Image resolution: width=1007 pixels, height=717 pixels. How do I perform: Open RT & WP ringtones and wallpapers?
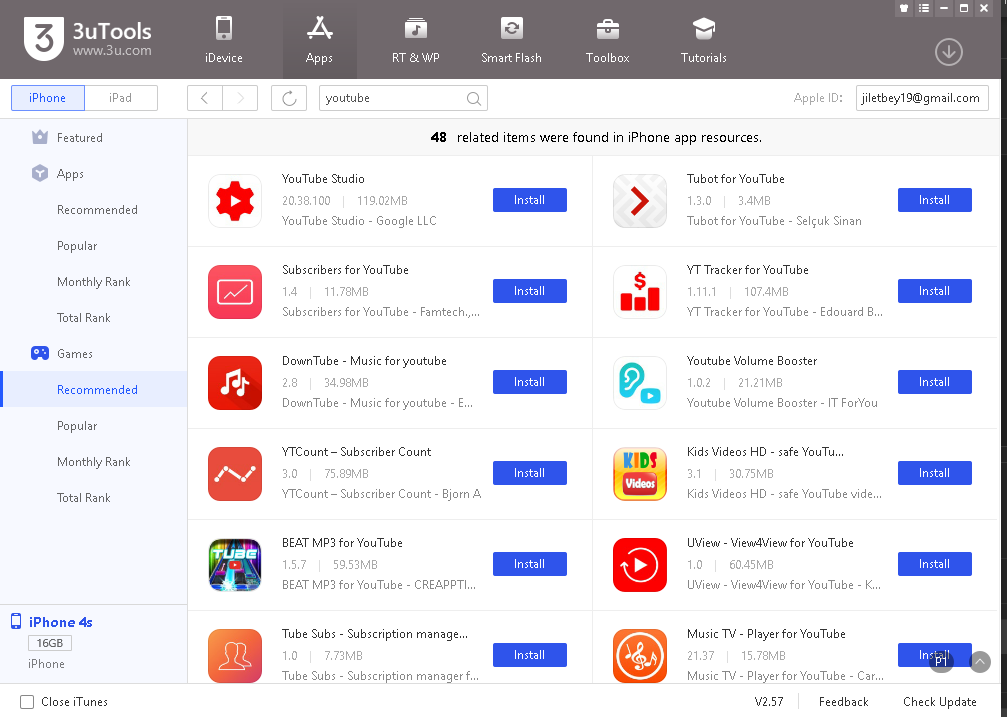[x=416, y=40]
